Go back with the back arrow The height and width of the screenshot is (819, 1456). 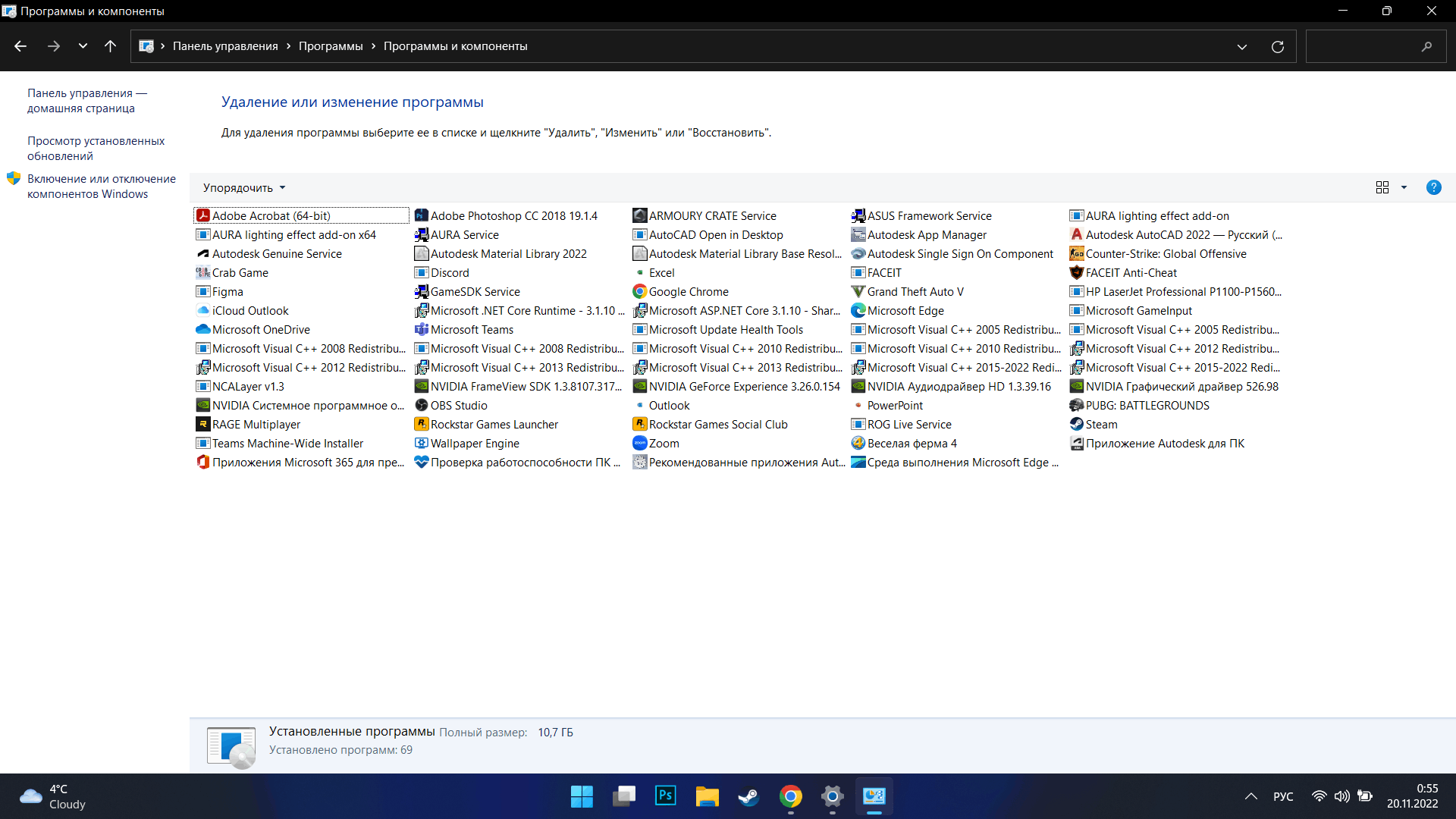[x=20, y=46]
